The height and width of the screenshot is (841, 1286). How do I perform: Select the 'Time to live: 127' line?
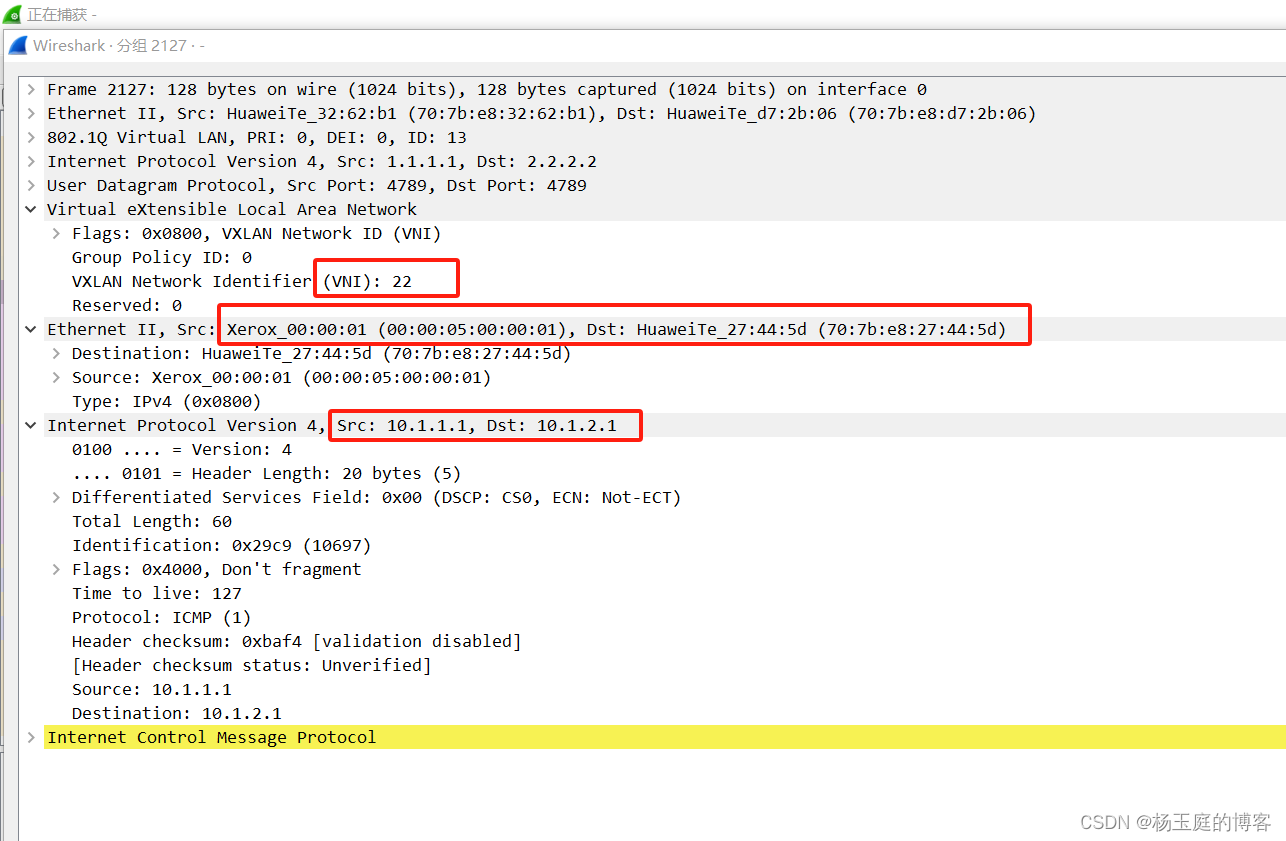coord(157,593)
